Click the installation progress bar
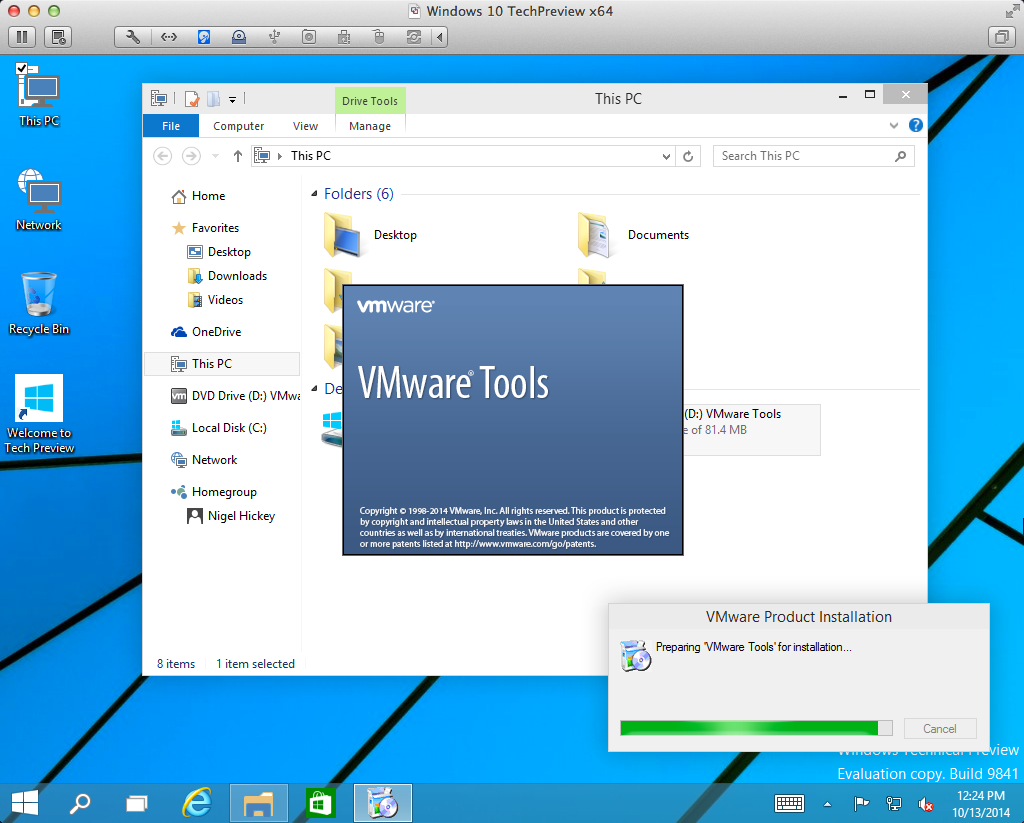1024x823 pixels. [756, 728]
